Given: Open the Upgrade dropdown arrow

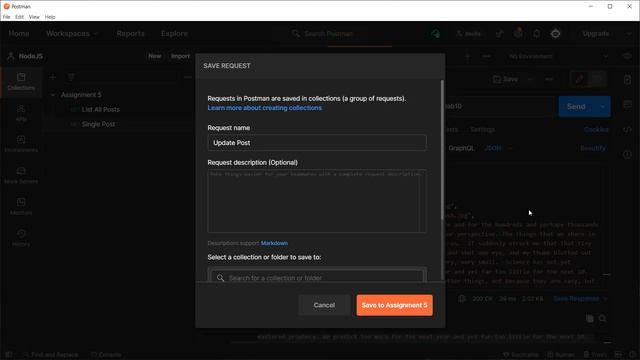Looking at the screenshot, I should coord(628,33).
